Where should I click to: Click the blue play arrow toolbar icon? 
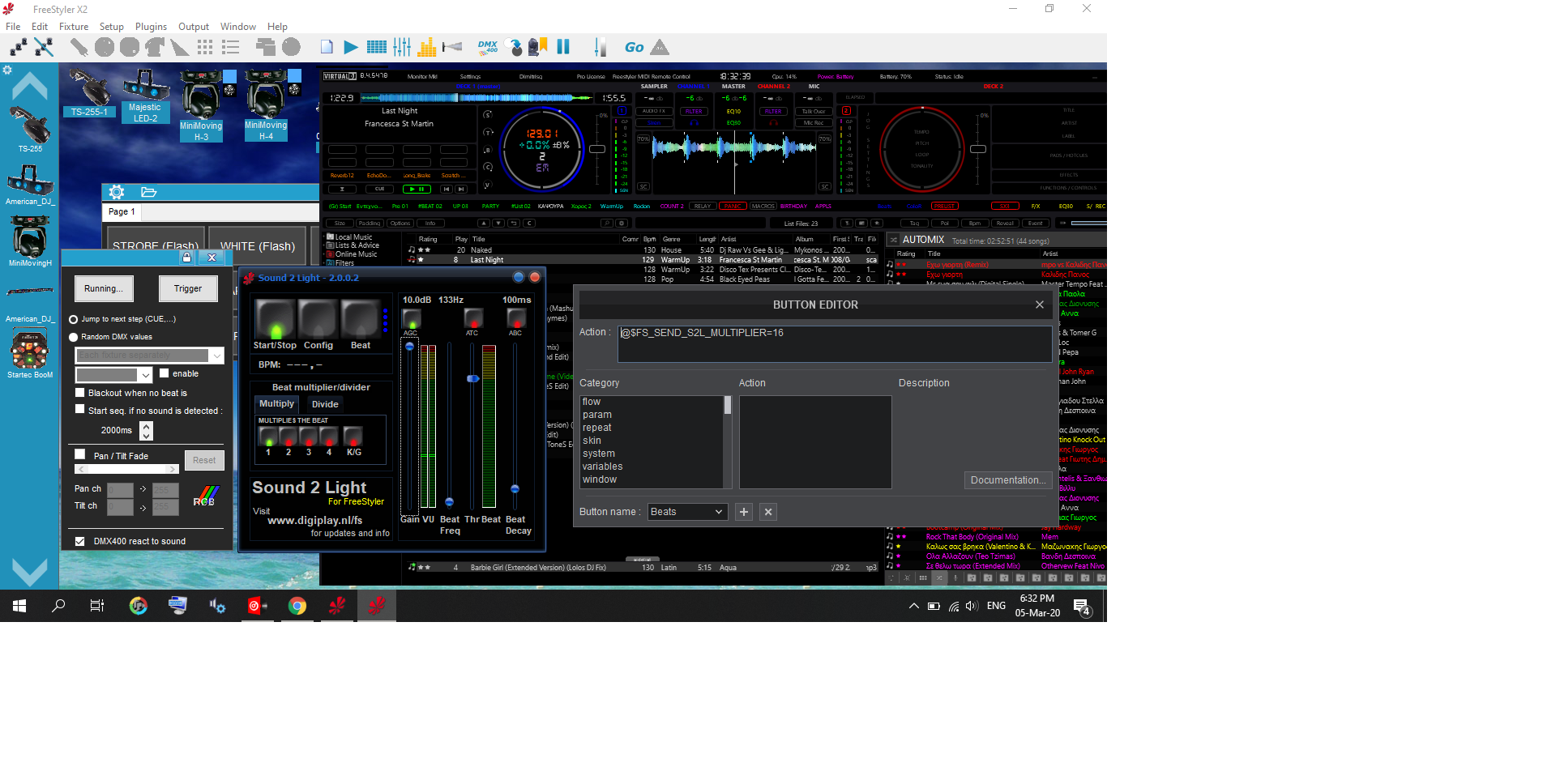tap(351, 47)
